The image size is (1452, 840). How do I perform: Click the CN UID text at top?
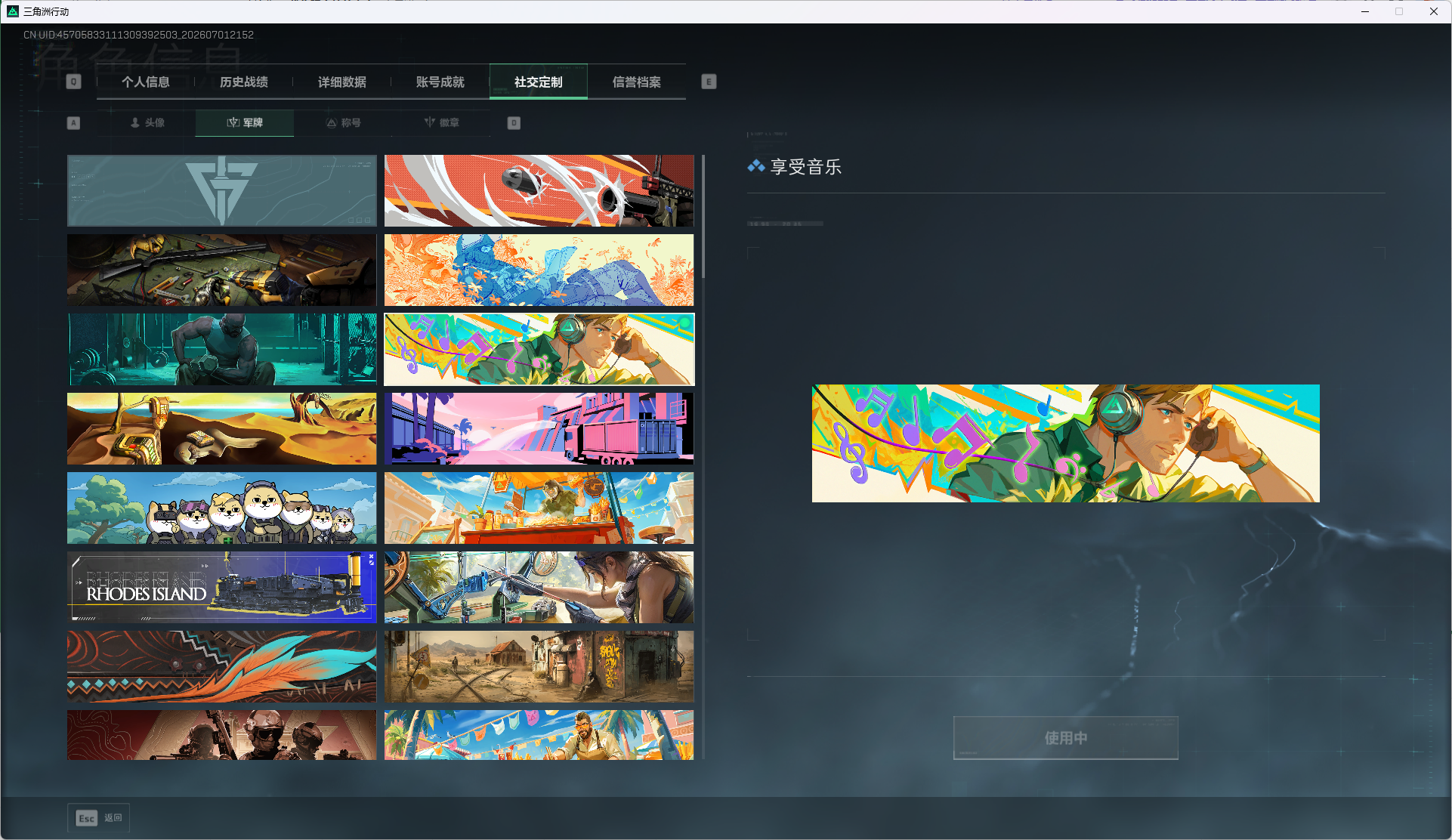(138, 35)
